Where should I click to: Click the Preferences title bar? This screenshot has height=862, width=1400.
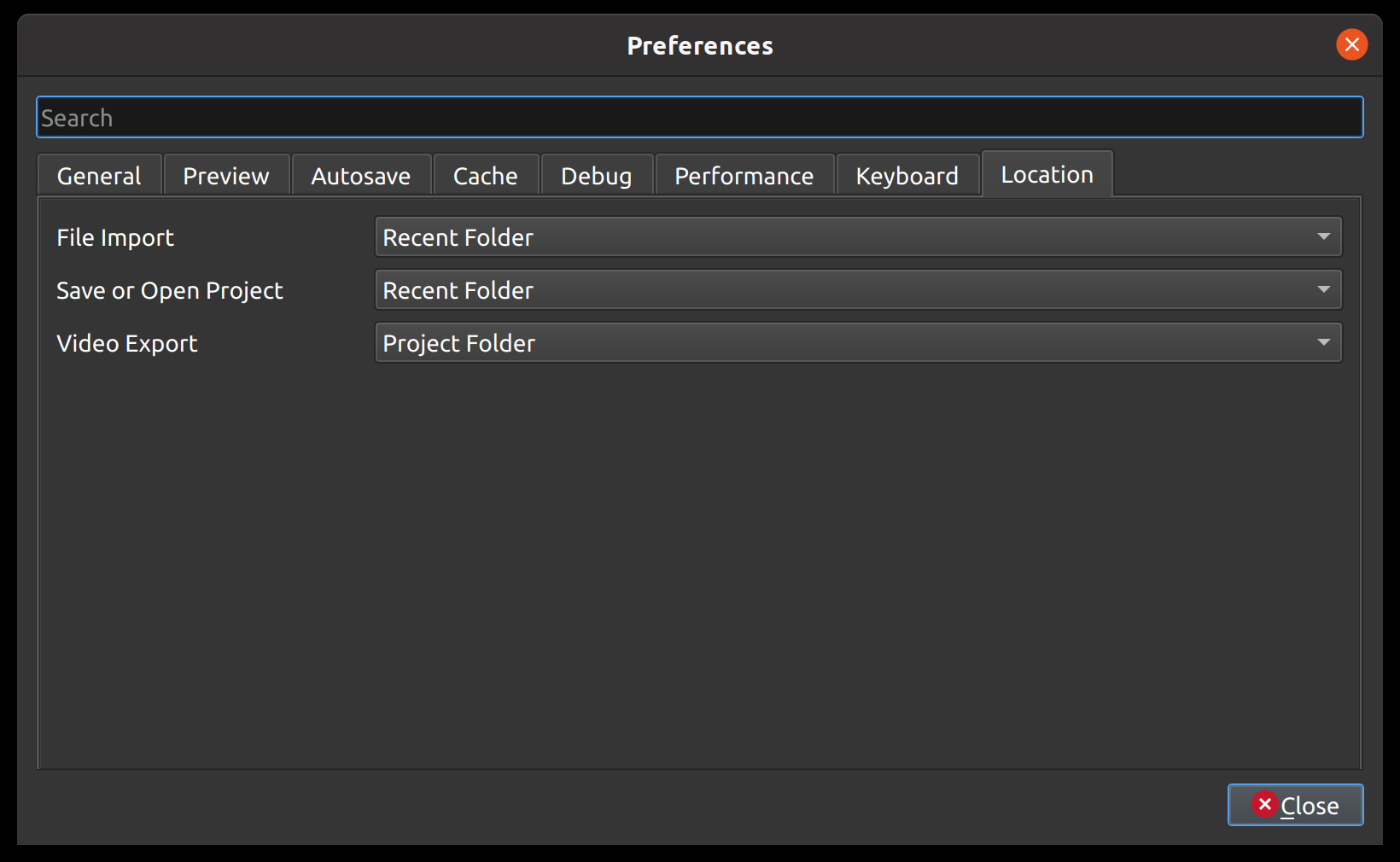(x=699, y=45)
